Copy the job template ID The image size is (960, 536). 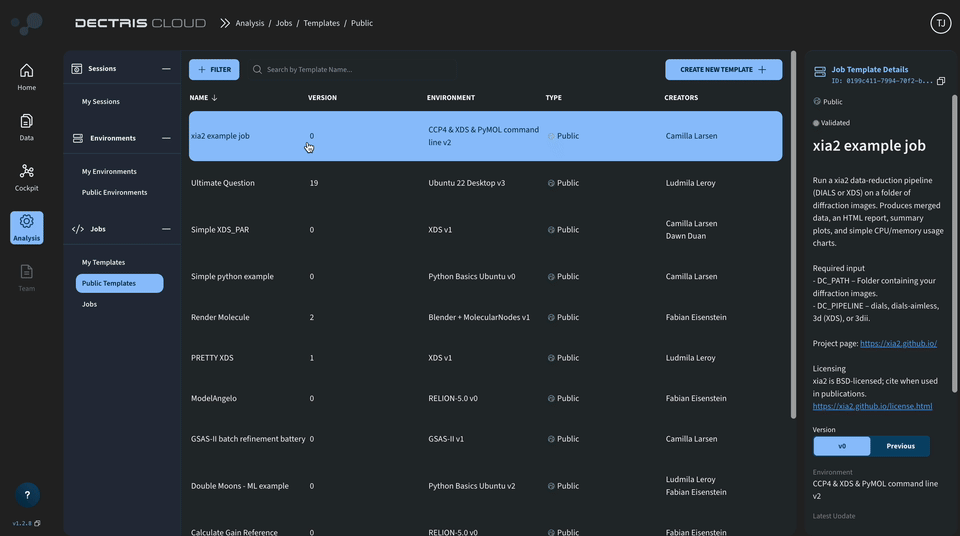[x=941, y=81]
